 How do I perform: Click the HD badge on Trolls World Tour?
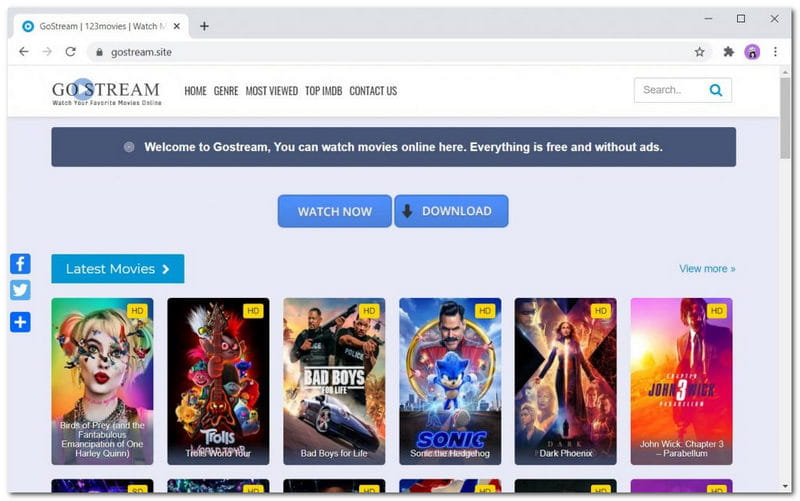[253, 311]
